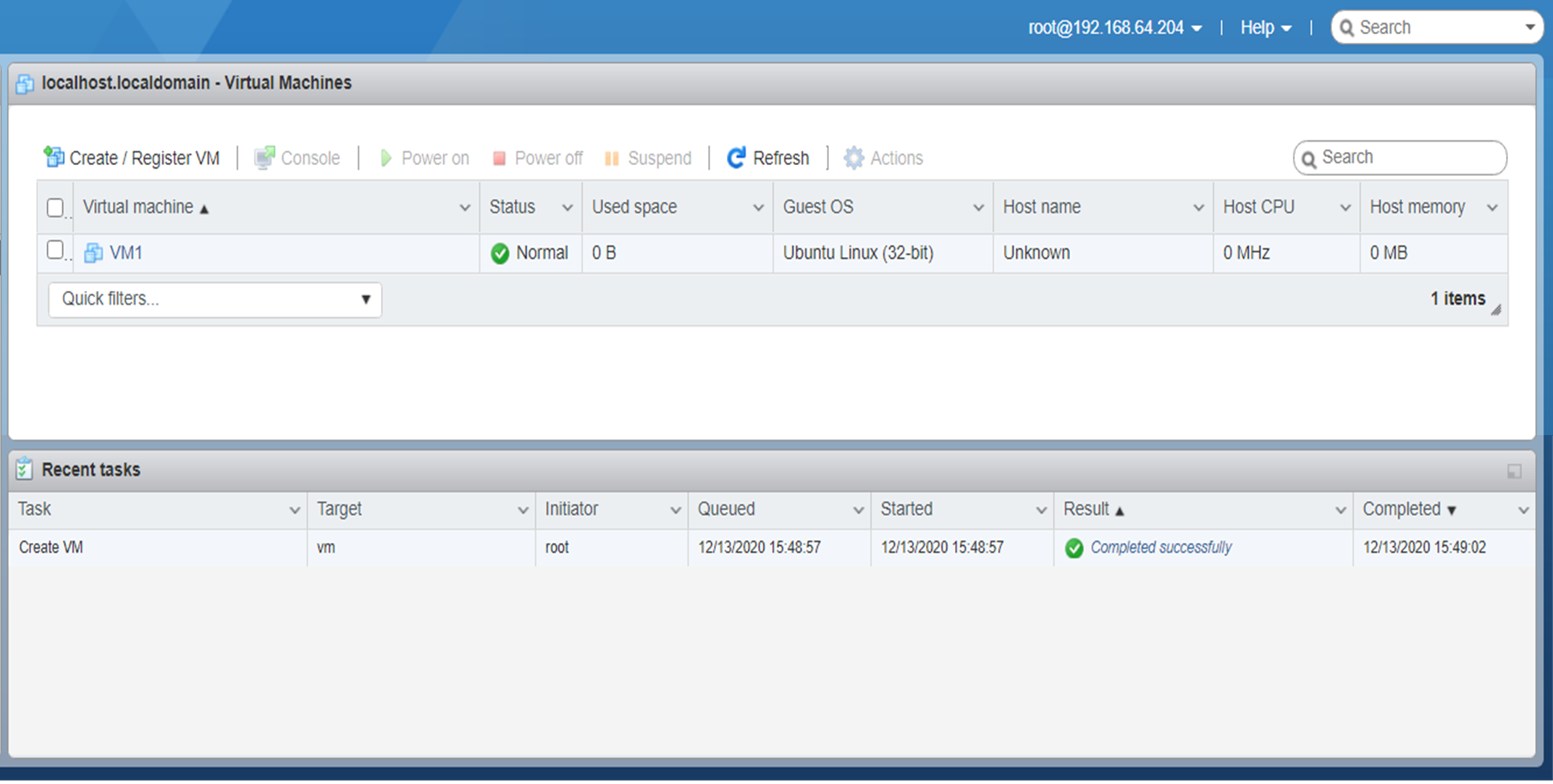Screen dimensions: 1553x784
Task: Click the Power off stop icon
Action: pyautogui.click(x=499, y=159)
